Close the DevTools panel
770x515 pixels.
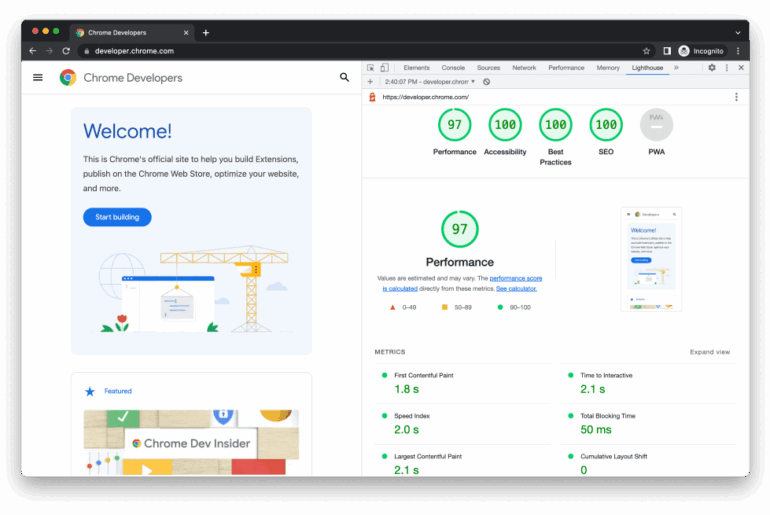point(741,68)
